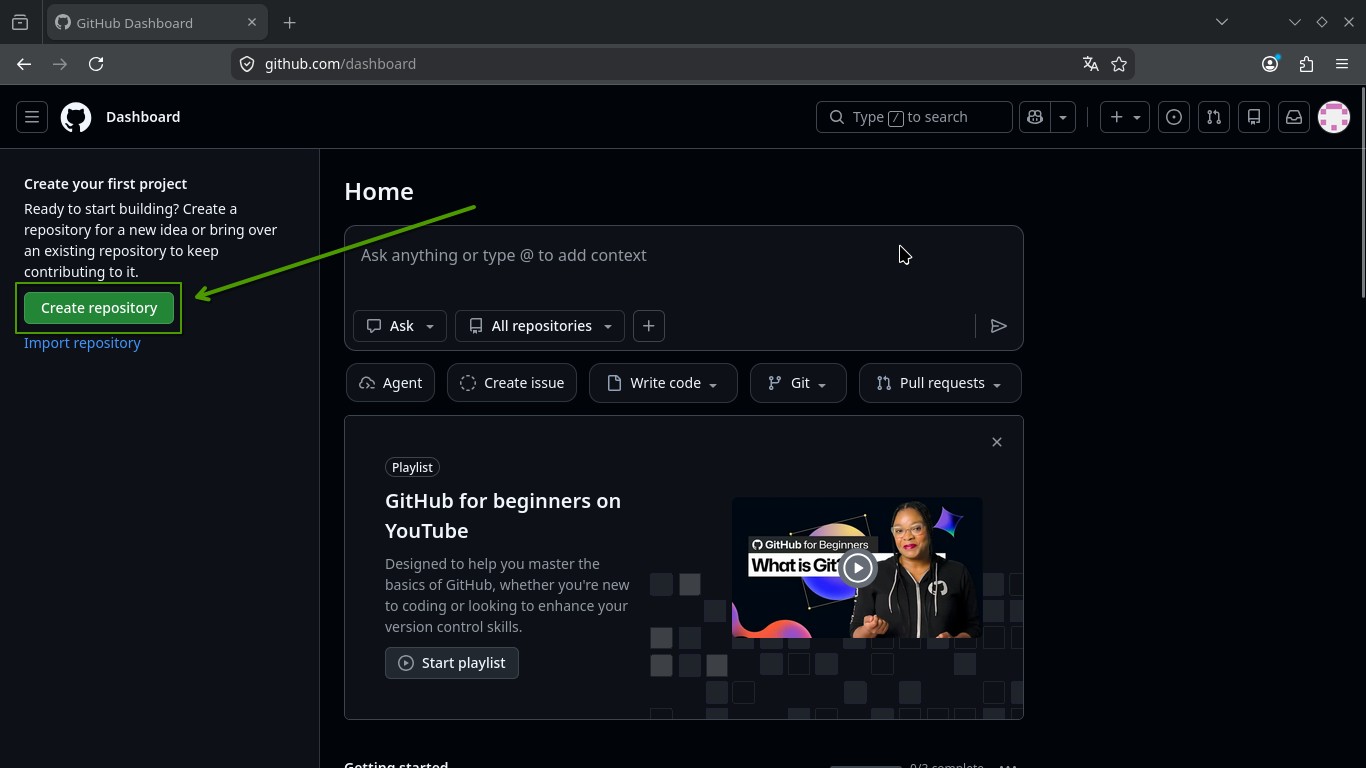Select the Create issue quick action

click(512, 383)
